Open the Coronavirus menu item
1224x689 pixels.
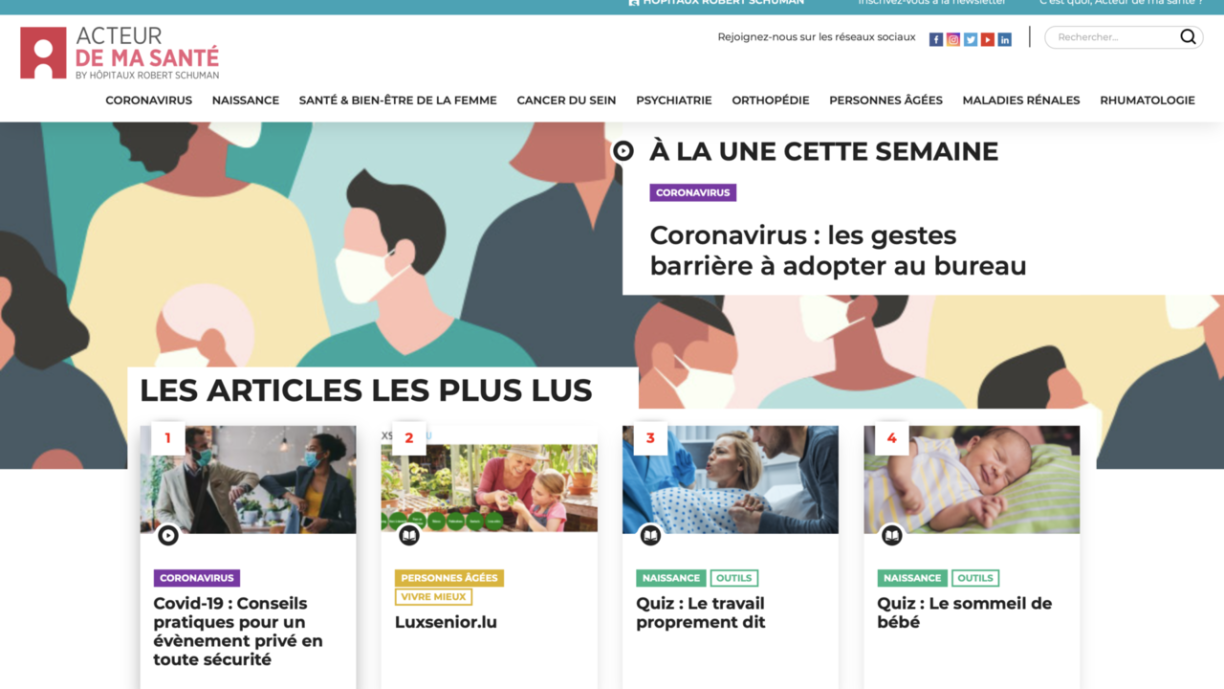pyautogui.click(x=149, y=100)
